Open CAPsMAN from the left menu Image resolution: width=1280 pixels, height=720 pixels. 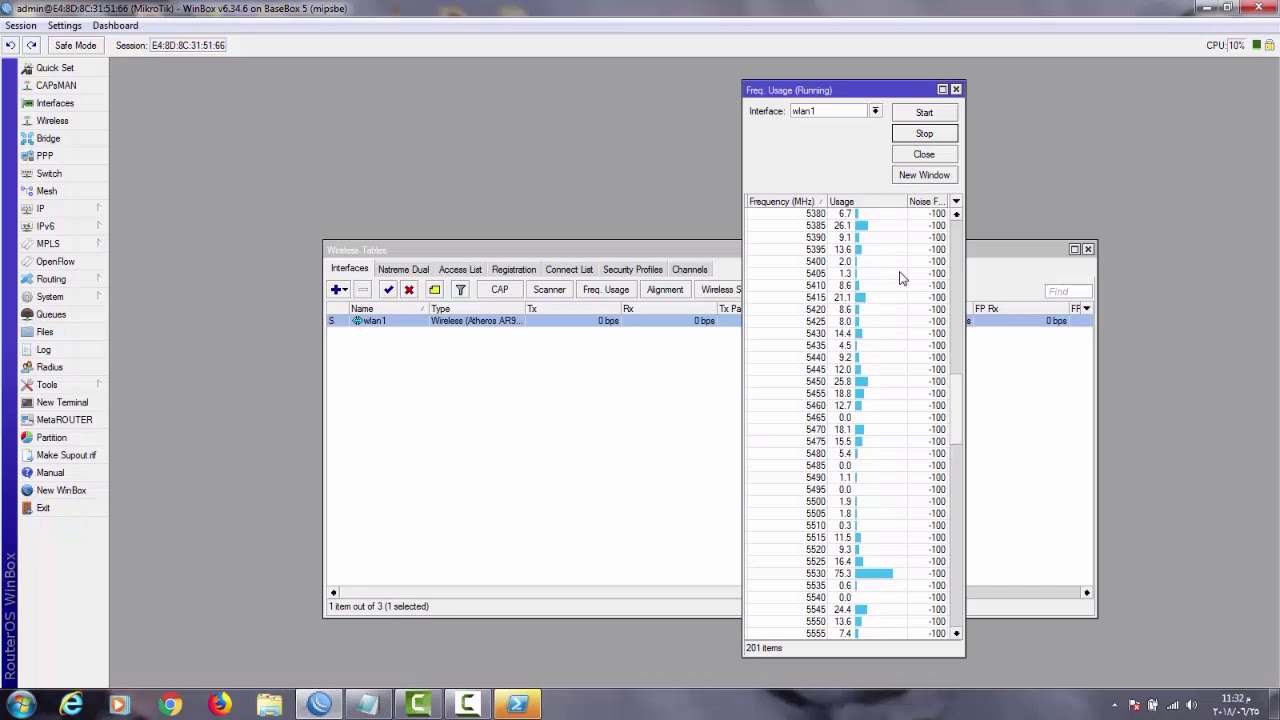pos(56,85)
